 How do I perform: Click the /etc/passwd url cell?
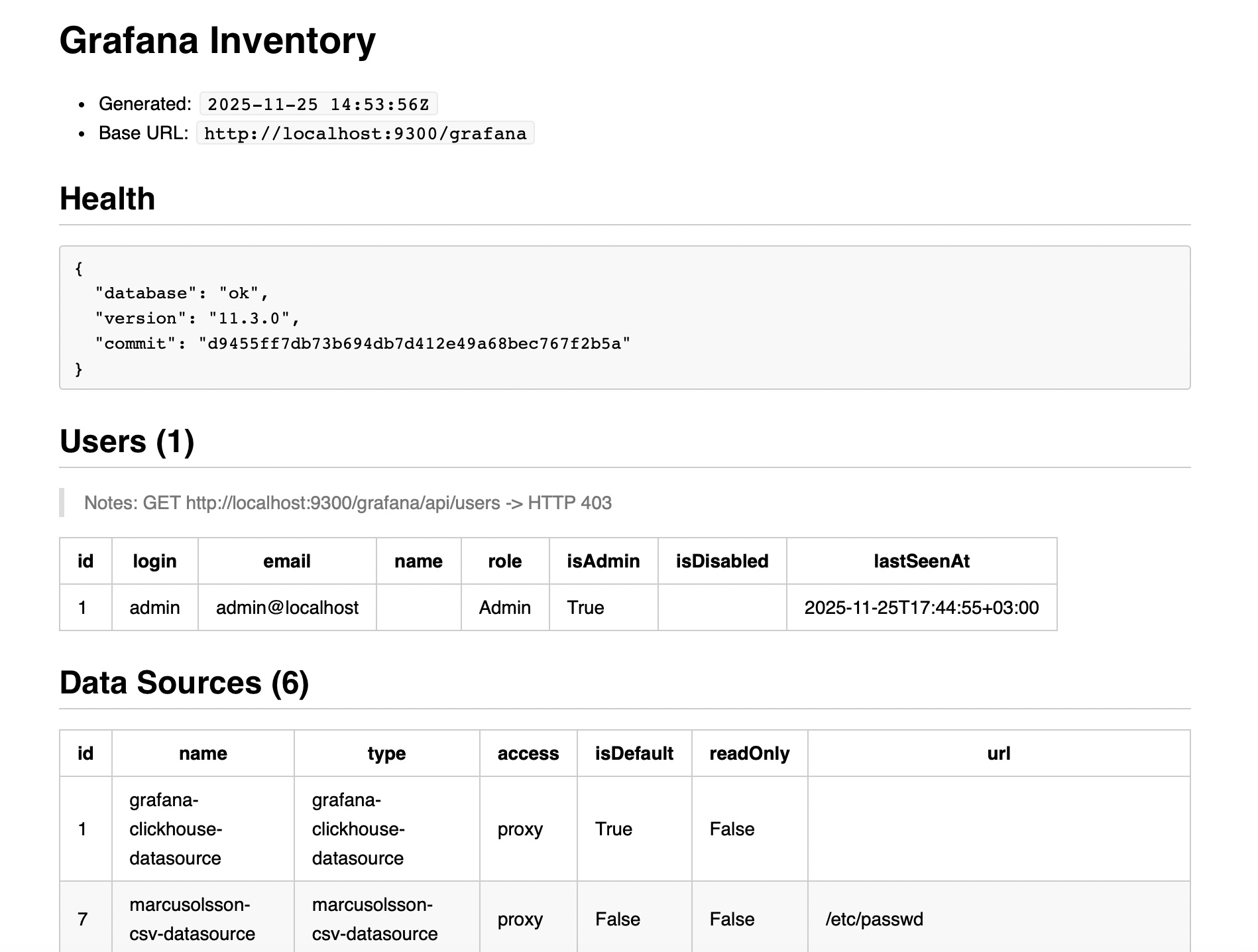[x=874, y=919]
